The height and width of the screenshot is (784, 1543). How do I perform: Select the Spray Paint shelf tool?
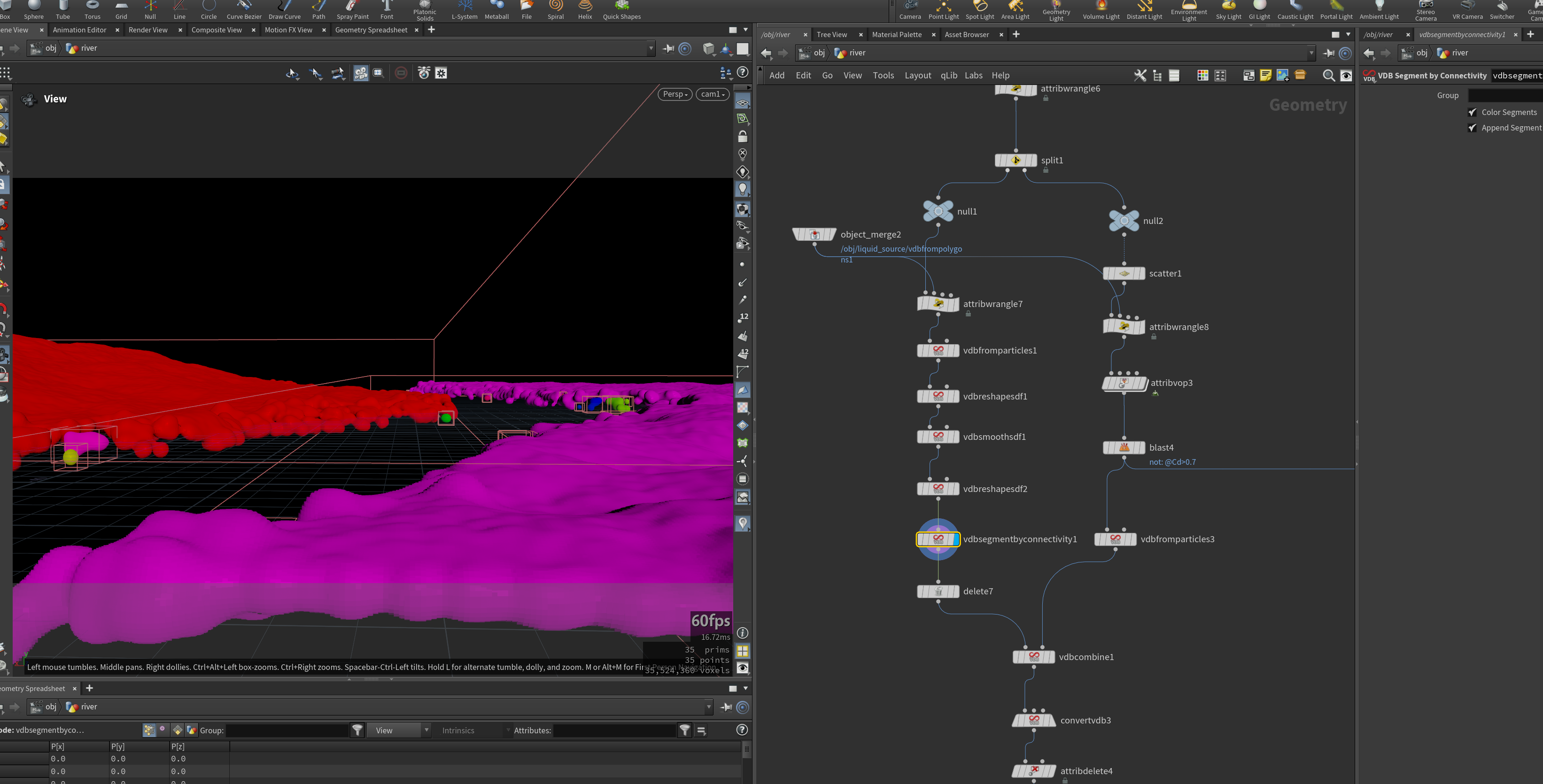(x=352, y=10)
